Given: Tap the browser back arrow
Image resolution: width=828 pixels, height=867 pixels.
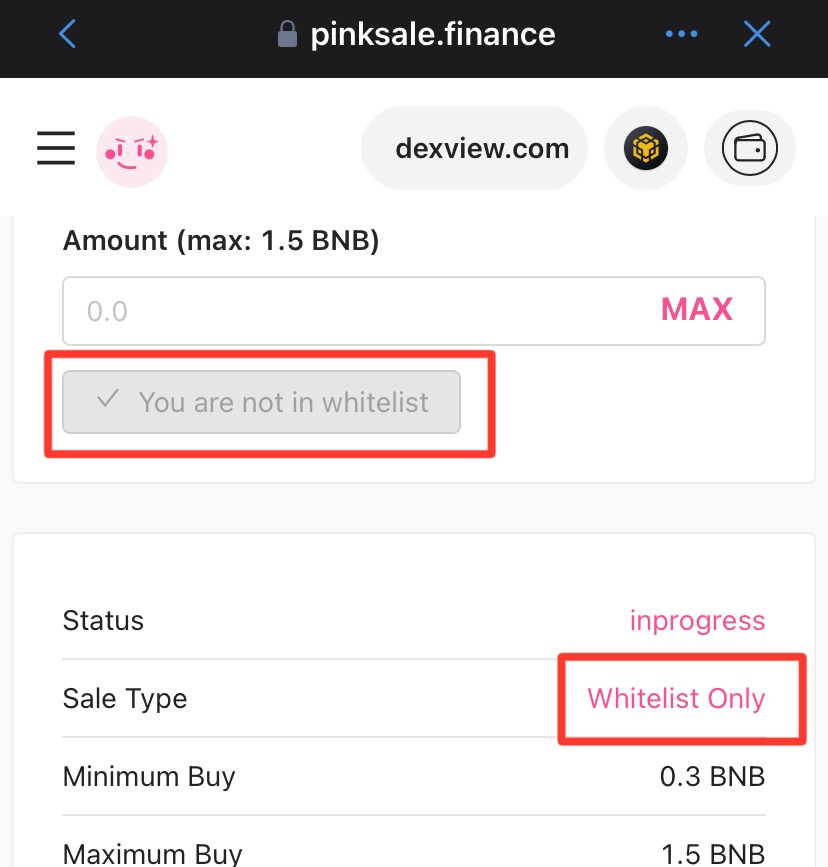Looking at the screenshot, I should pos(66,35).
